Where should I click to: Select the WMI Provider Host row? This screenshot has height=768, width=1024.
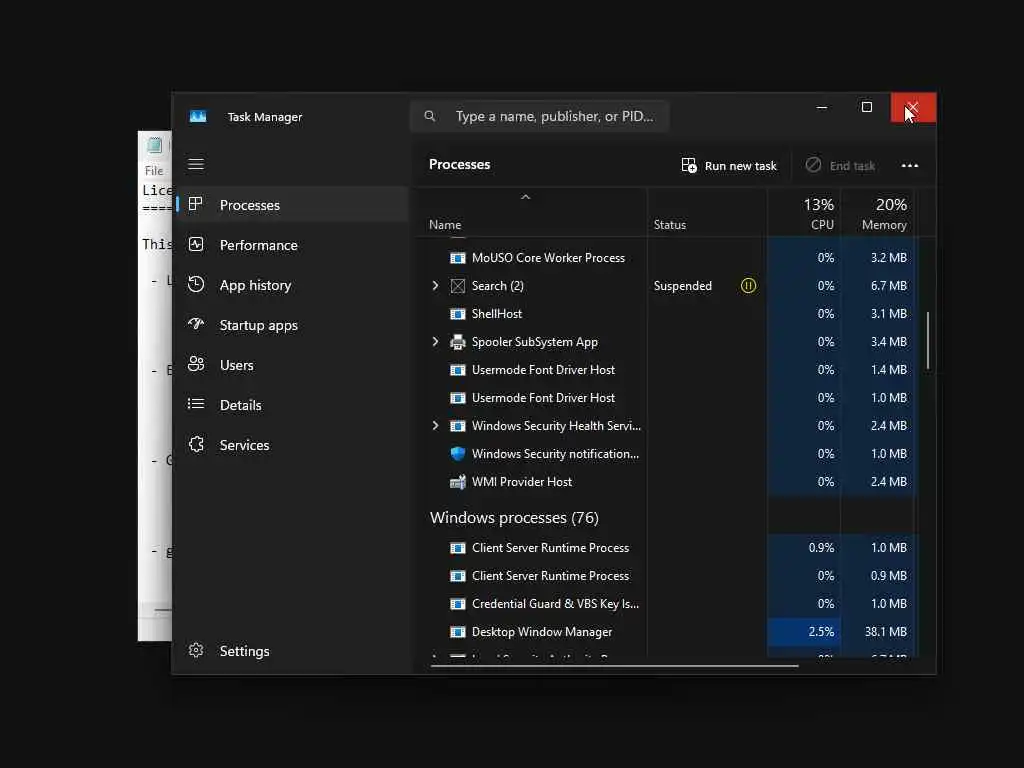click(x=666, y=481)
